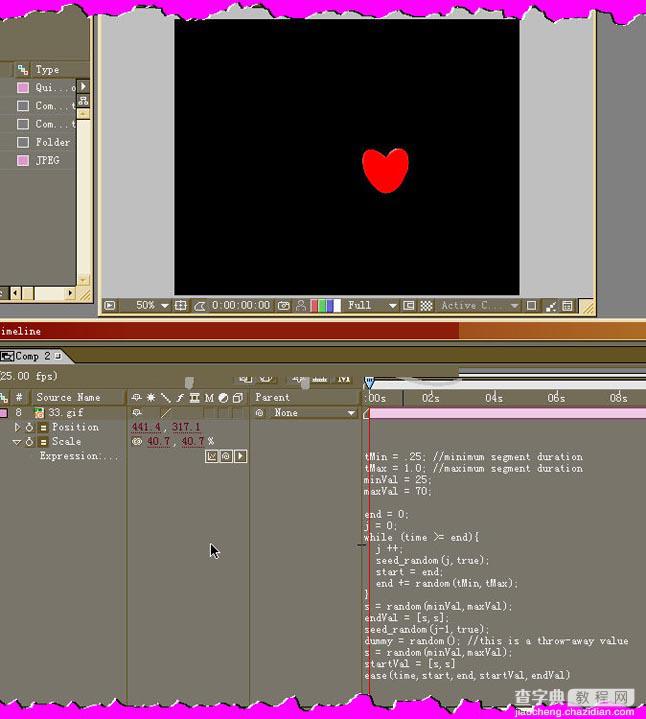Click the frame blending column icon
The image size is (646, 719).
(x=195, y=398)
